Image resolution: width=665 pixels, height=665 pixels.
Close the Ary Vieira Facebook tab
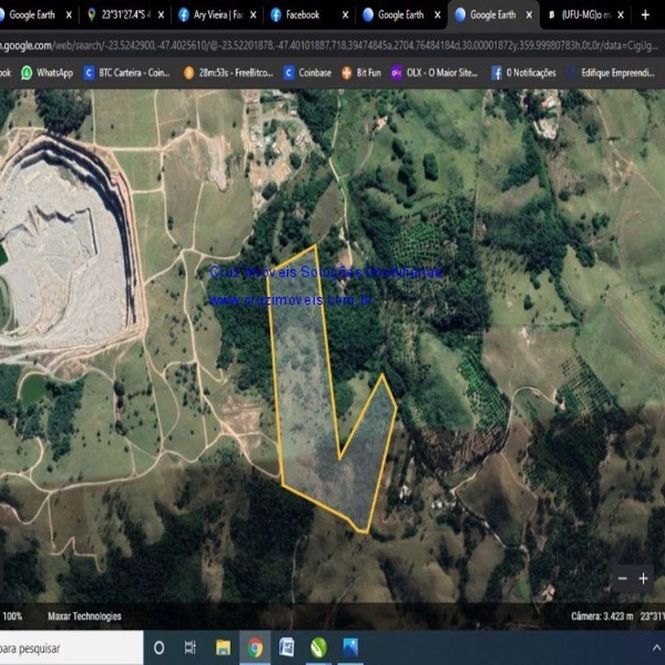coord(253,15)
